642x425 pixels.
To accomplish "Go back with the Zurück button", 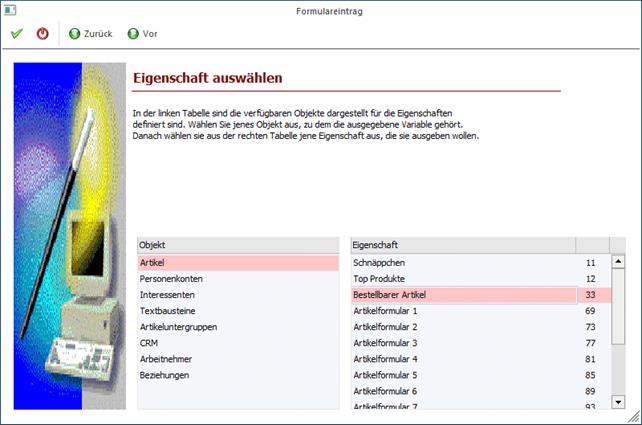I will [x=89, y=34].
